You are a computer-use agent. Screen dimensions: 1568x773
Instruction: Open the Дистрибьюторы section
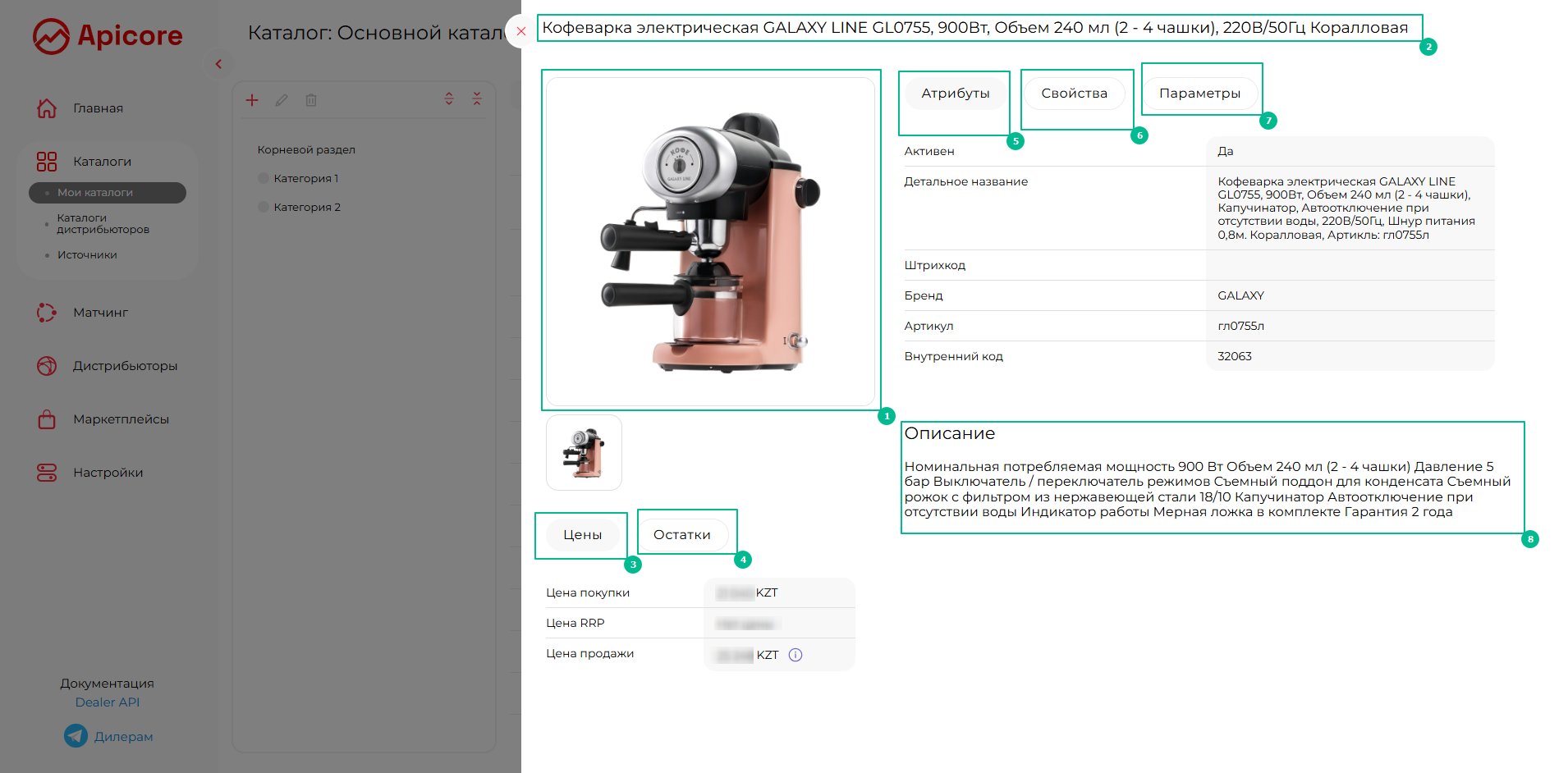point(125,366)
